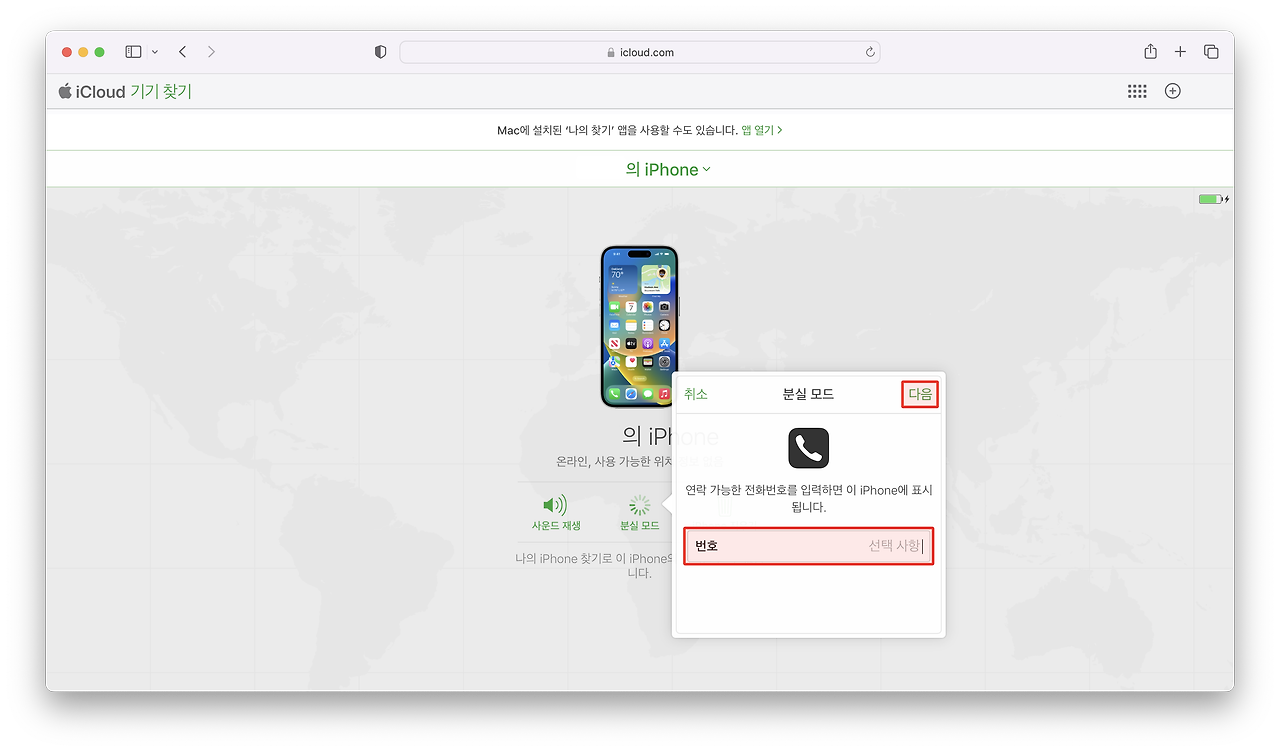Click the '온라인, 사용 가능한 위치' status text
This screenshot has height=752, width=1280.
click(616, 462)
